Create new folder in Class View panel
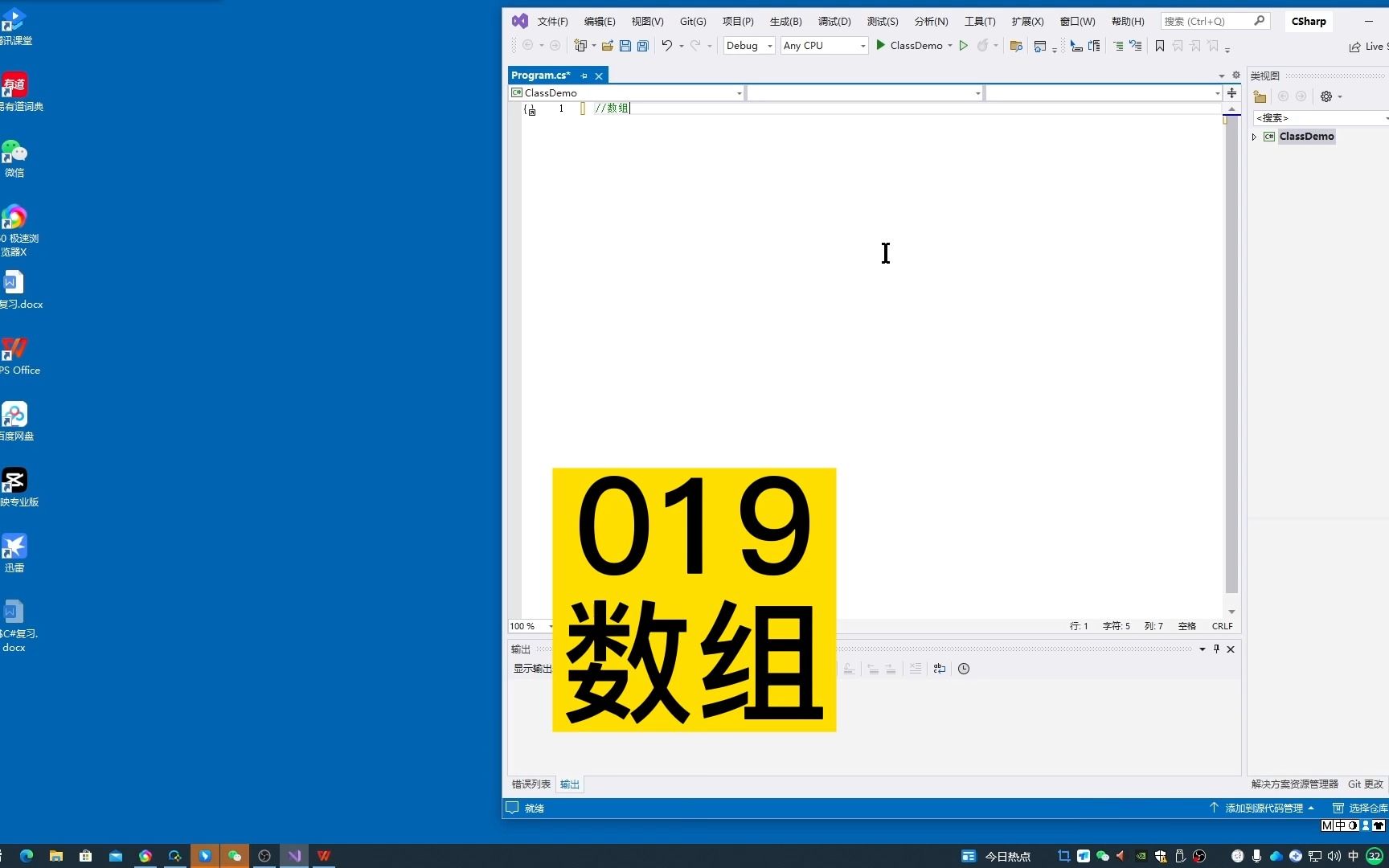 1260,96
